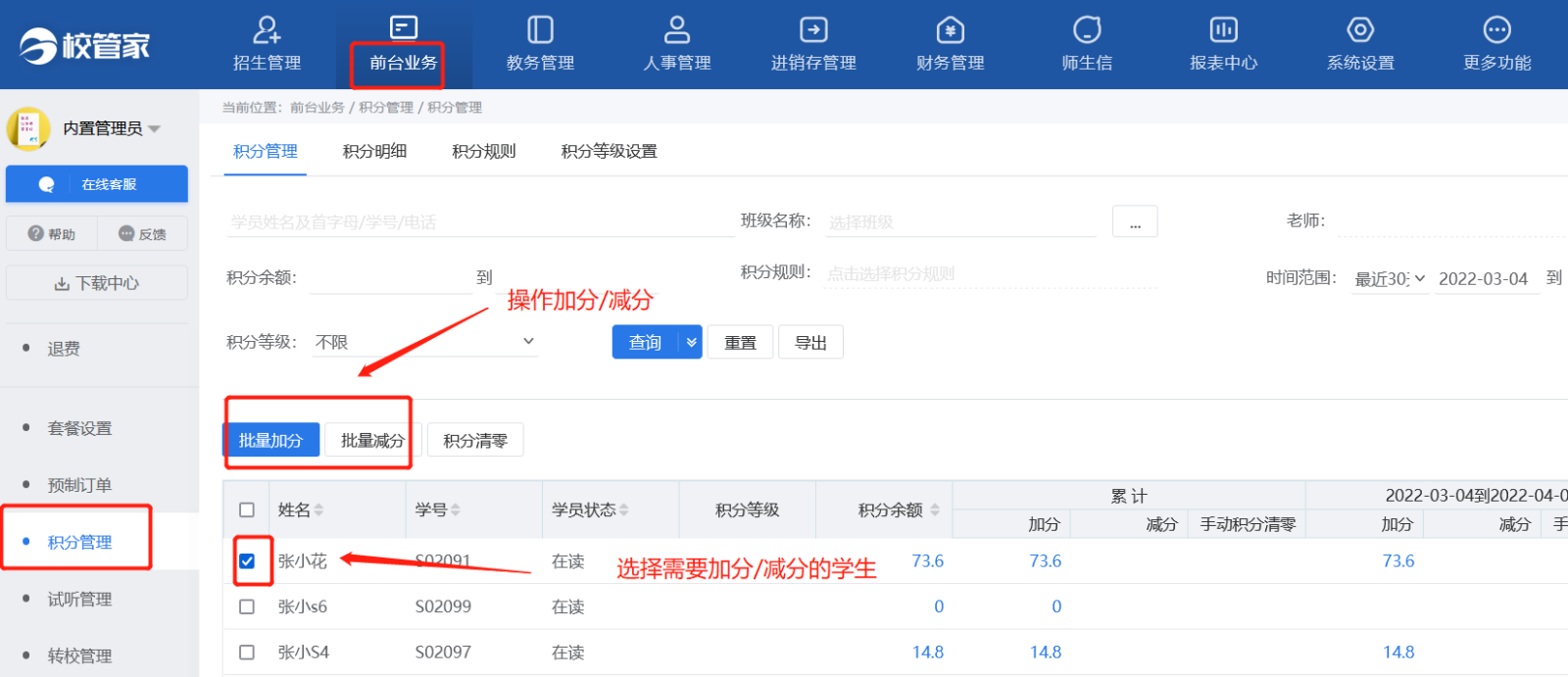The image size is (1568, 677).
Task: Click student ID S02097 cell
Action: pyautogui.click(x=443, y=653)
